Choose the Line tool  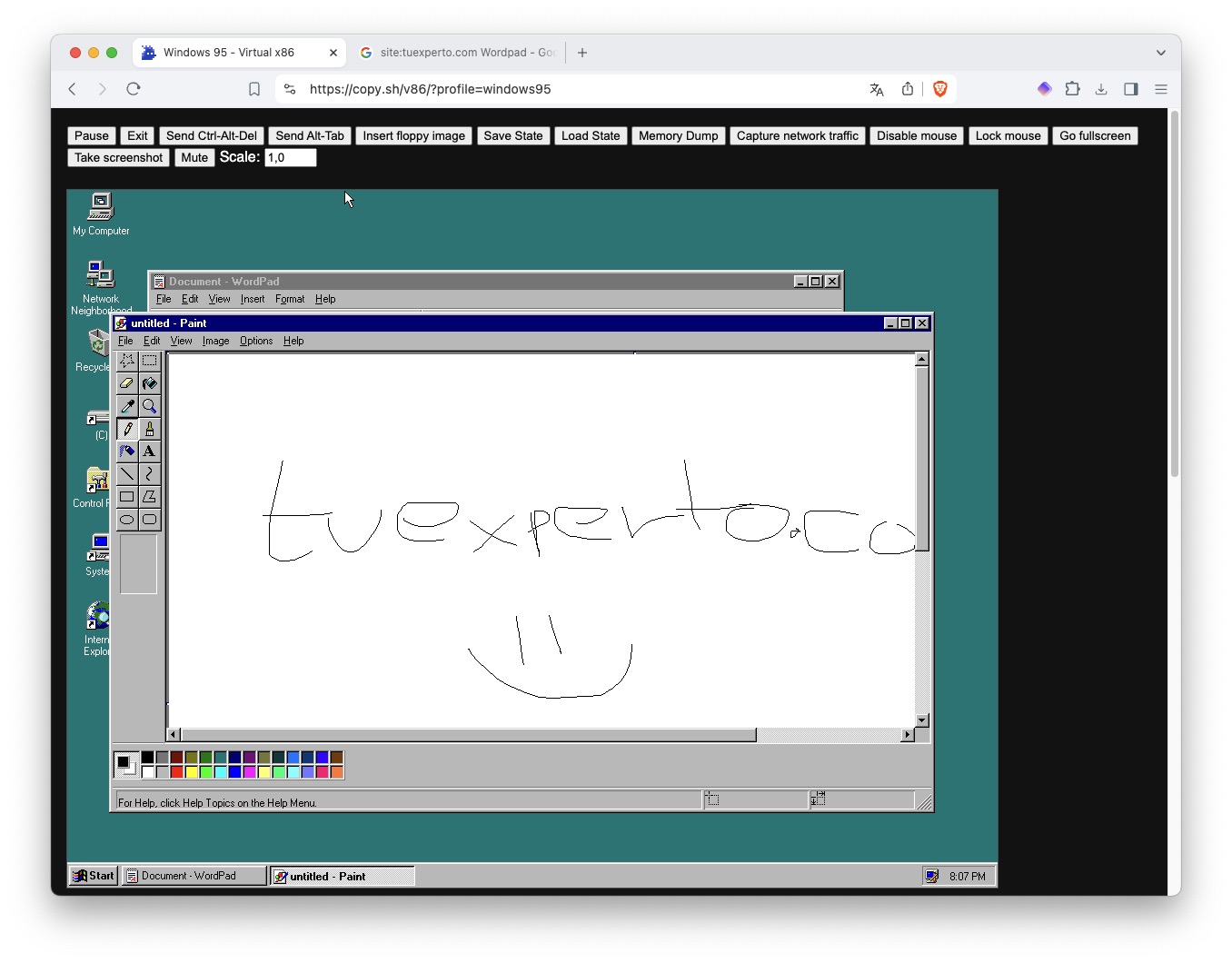pyautogui.click(x=127, y=473)
